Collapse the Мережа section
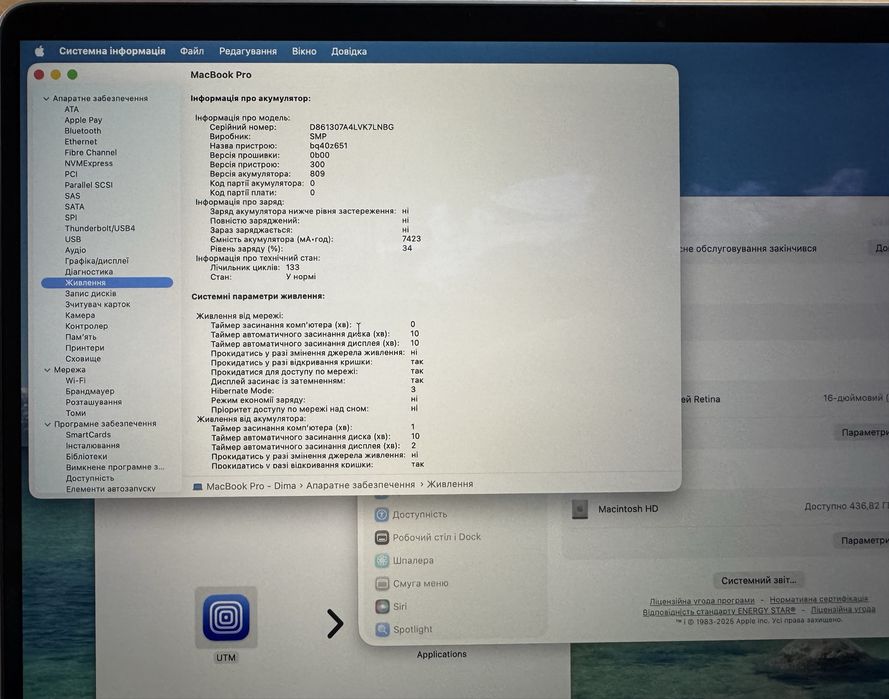 point(47,370)
